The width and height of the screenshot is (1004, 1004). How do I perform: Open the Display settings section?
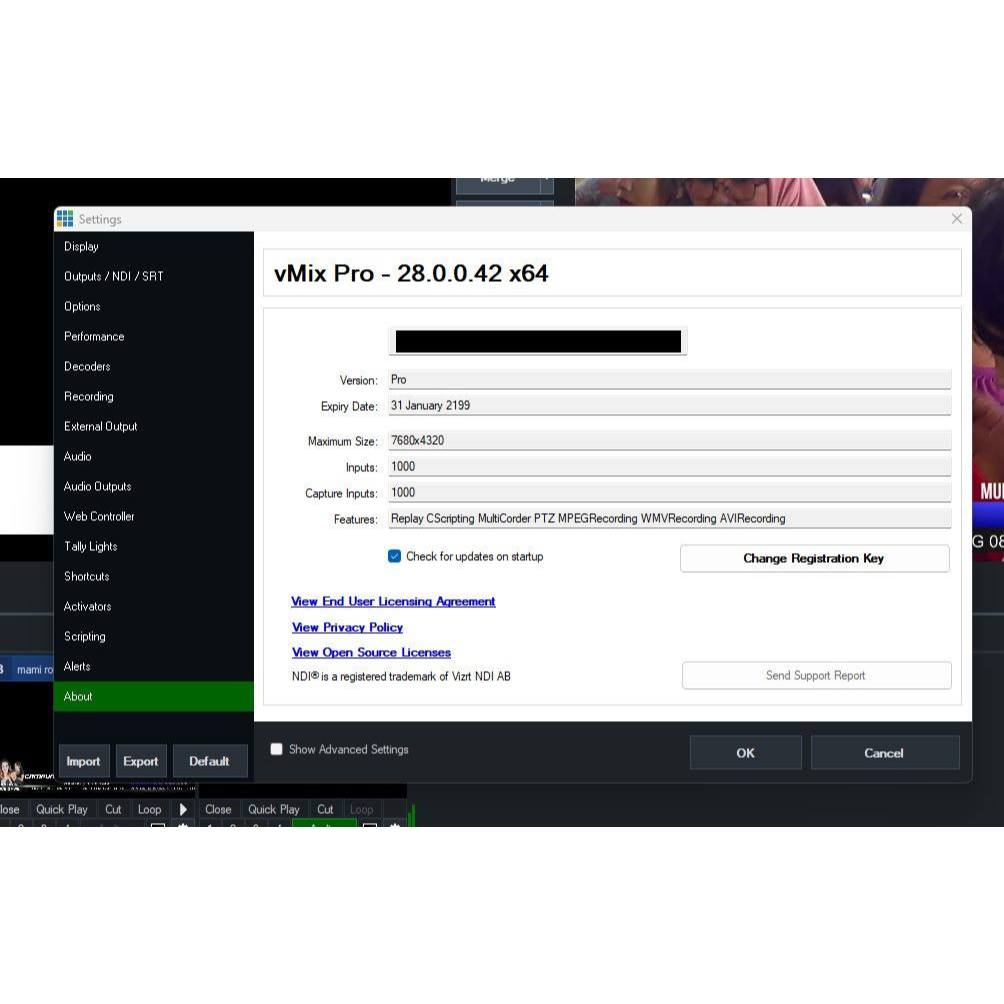pos(154,247)
